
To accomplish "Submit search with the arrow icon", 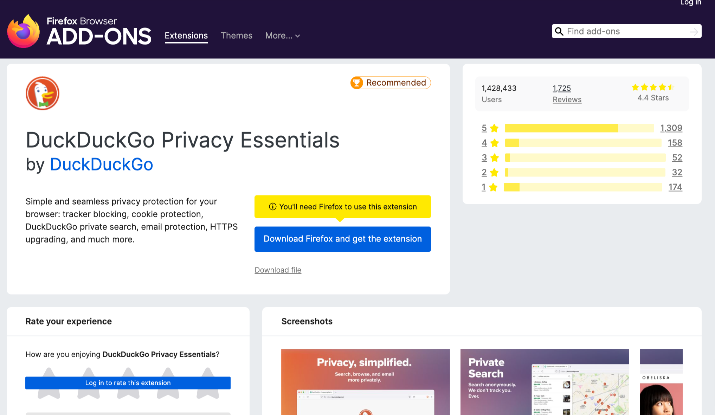I will tap(694, 31).
